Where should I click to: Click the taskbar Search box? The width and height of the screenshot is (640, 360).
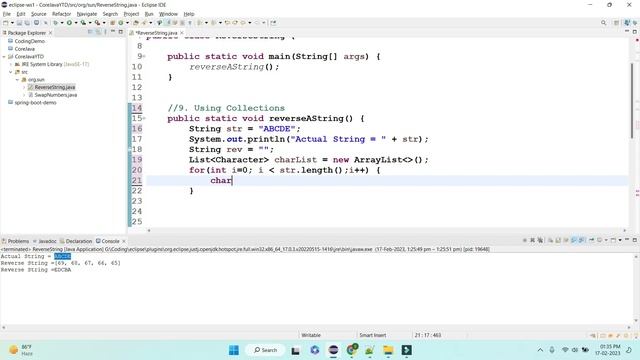[x=265, y=350]
